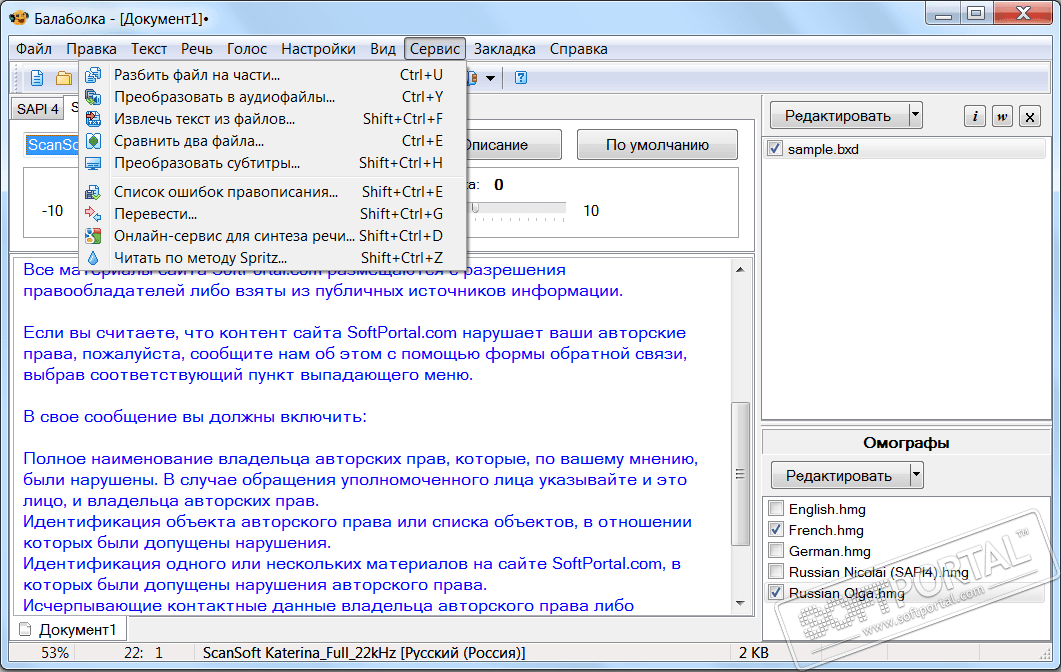The height and width of the screenshot is (672, 1061).
Task: Click the translate arrows icon
Action: tap(93, 214)
